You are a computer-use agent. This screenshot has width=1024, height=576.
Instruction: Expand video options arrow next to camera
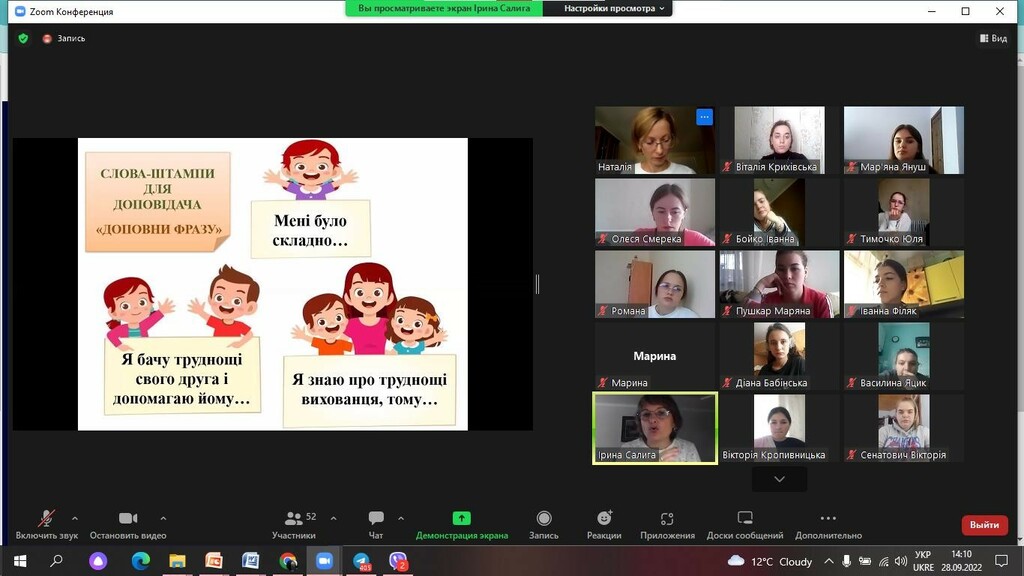point(163,519)
